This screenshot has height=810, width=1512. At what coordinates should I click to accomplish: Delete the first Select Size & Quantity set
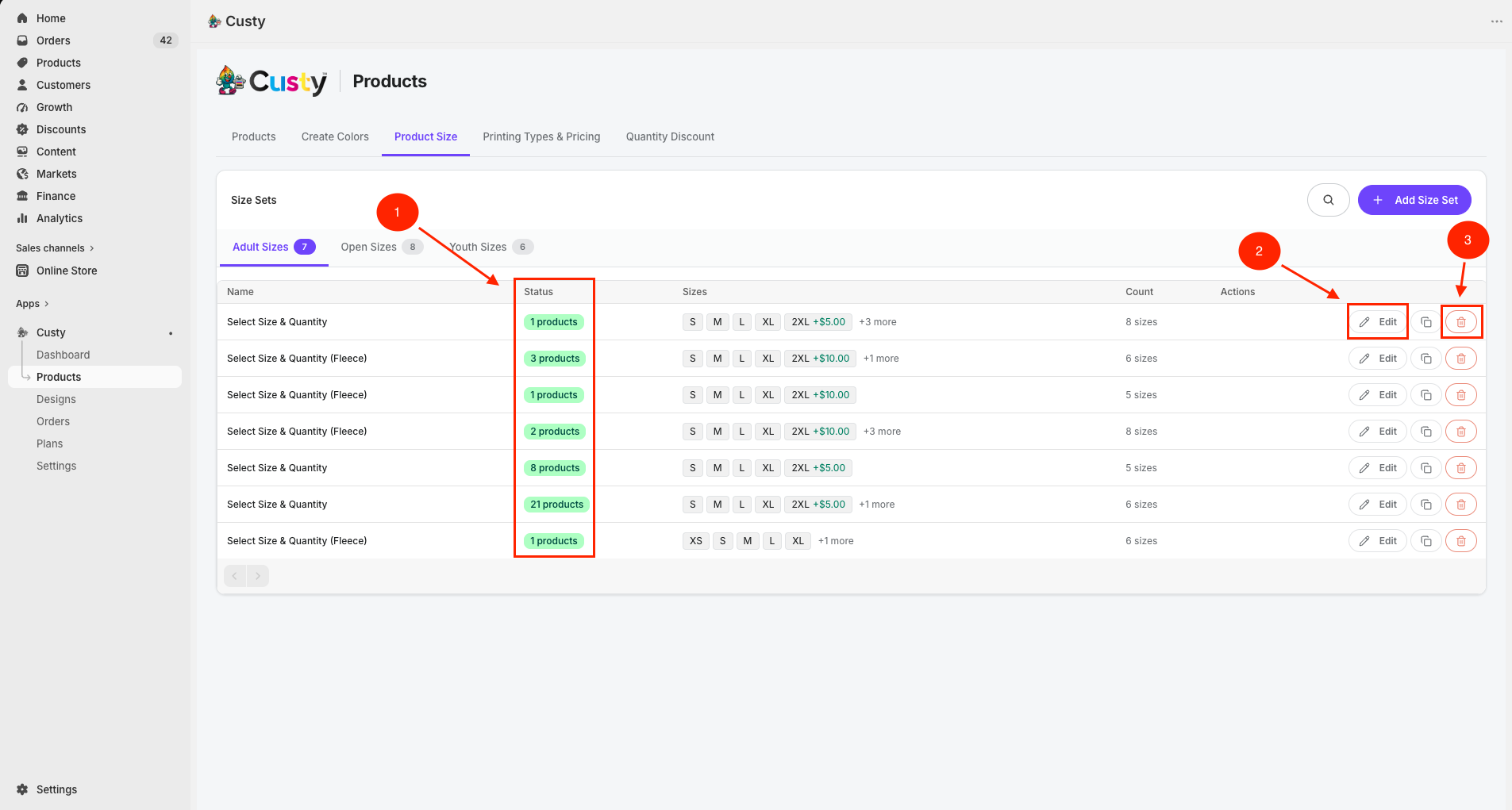coord(1460,322)
